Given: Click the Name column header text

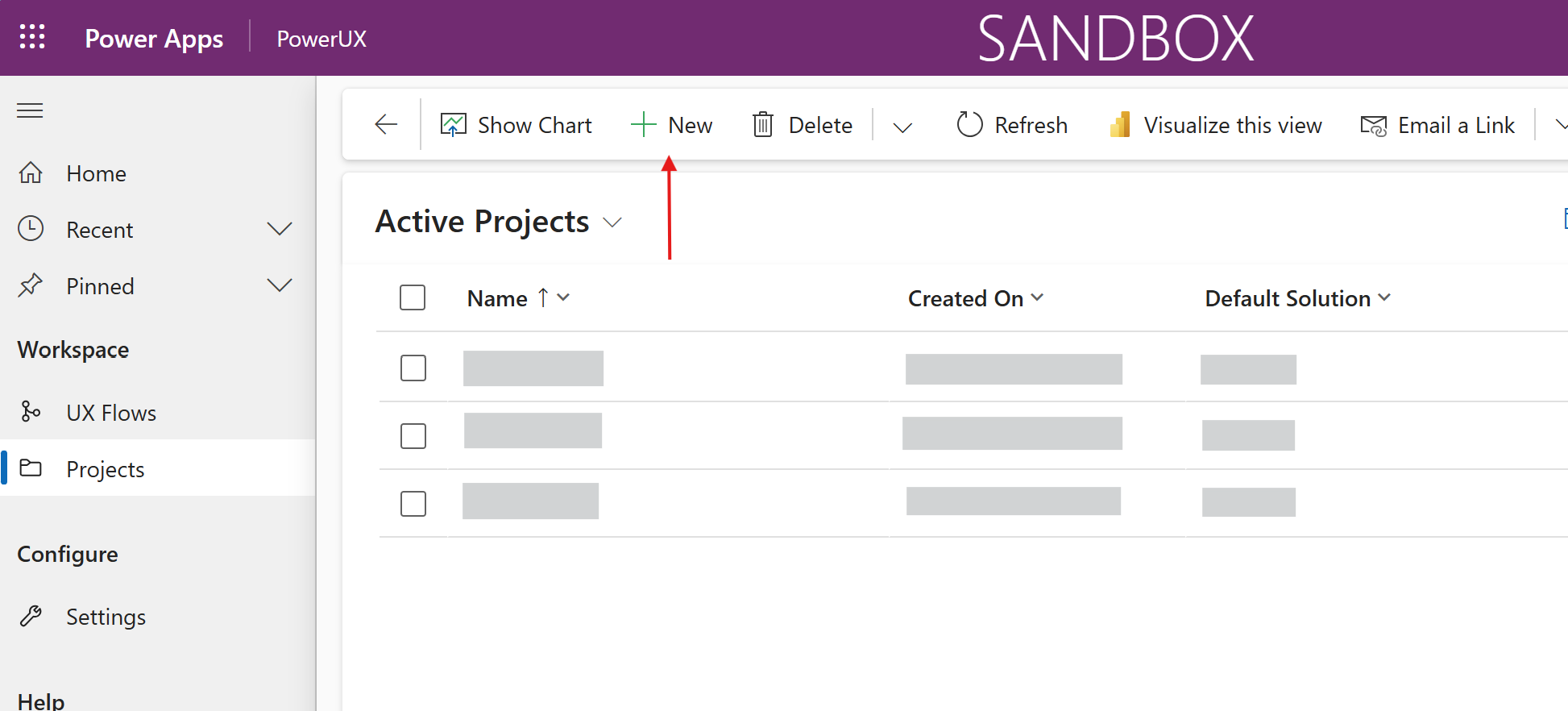Looking at the screenshot, I should coord(497,298).
